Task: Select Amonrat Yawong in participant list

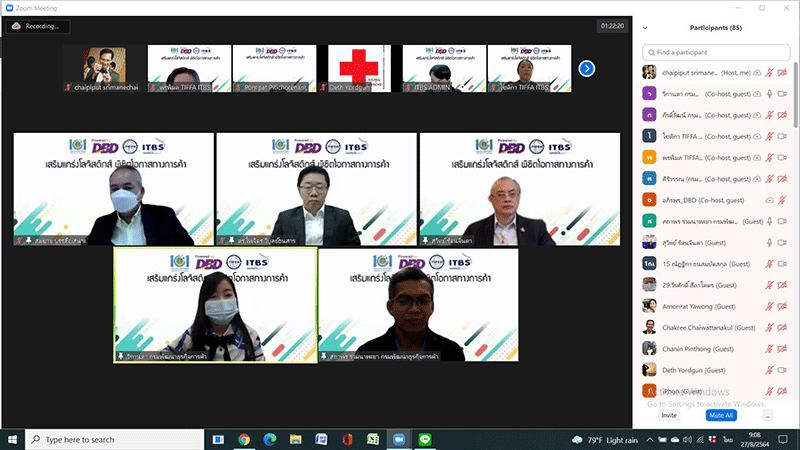Action: pyautogui.click(x=700, y=307)
